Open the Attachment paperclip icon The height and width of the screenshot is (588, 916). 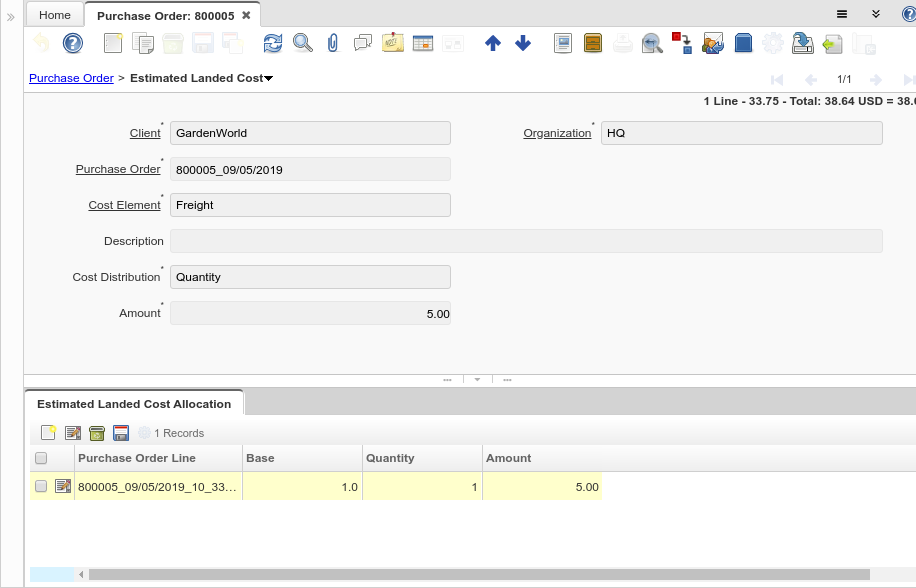coord(333,43)
